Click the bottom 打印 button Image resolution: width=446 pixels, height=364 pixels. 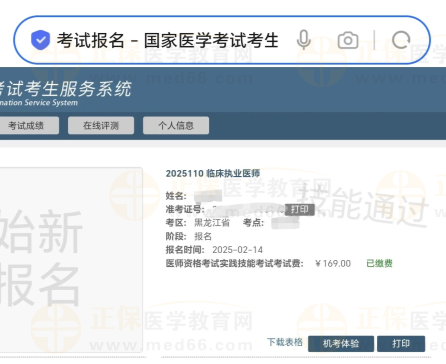tap(401, 344)
